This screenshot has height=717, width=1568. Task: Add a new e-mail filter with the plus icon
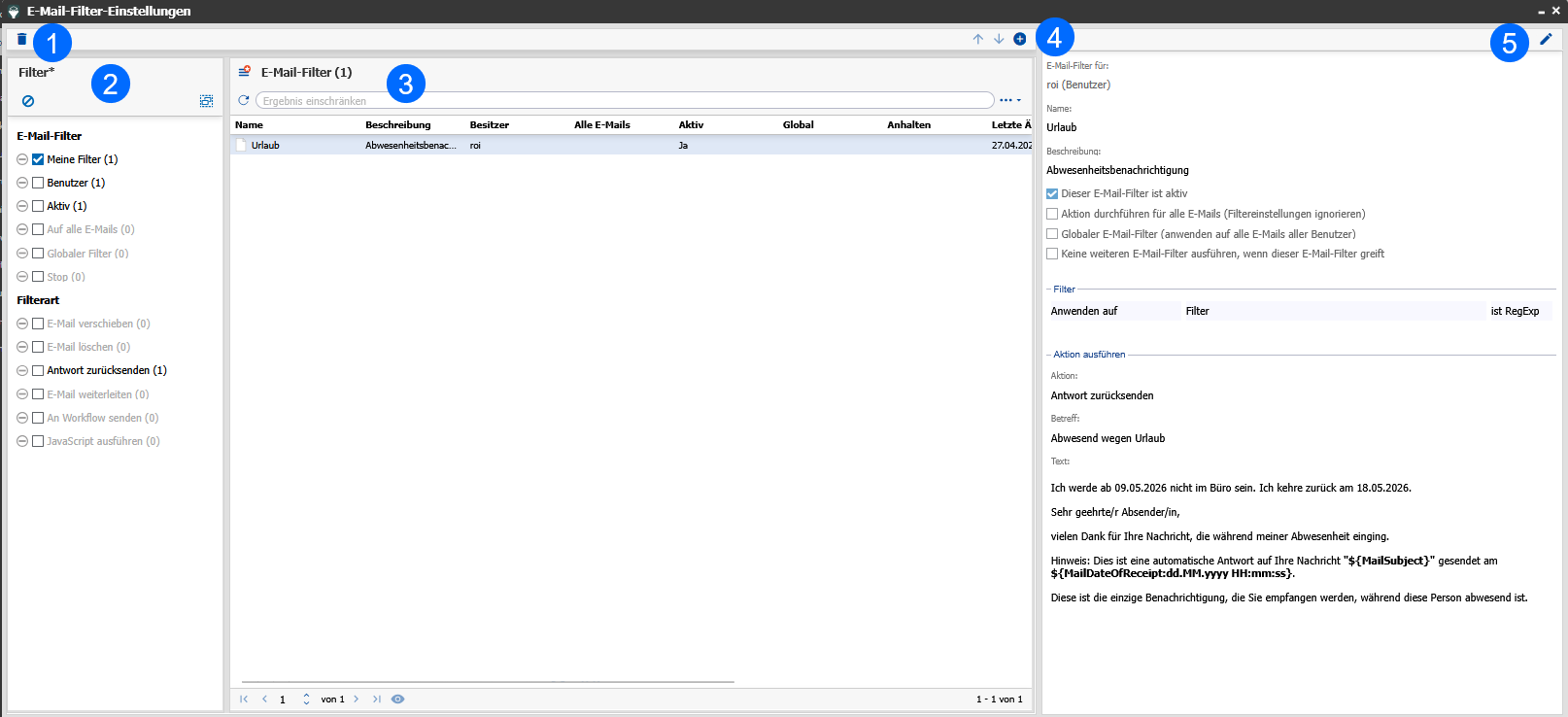tap(1020, 39)
